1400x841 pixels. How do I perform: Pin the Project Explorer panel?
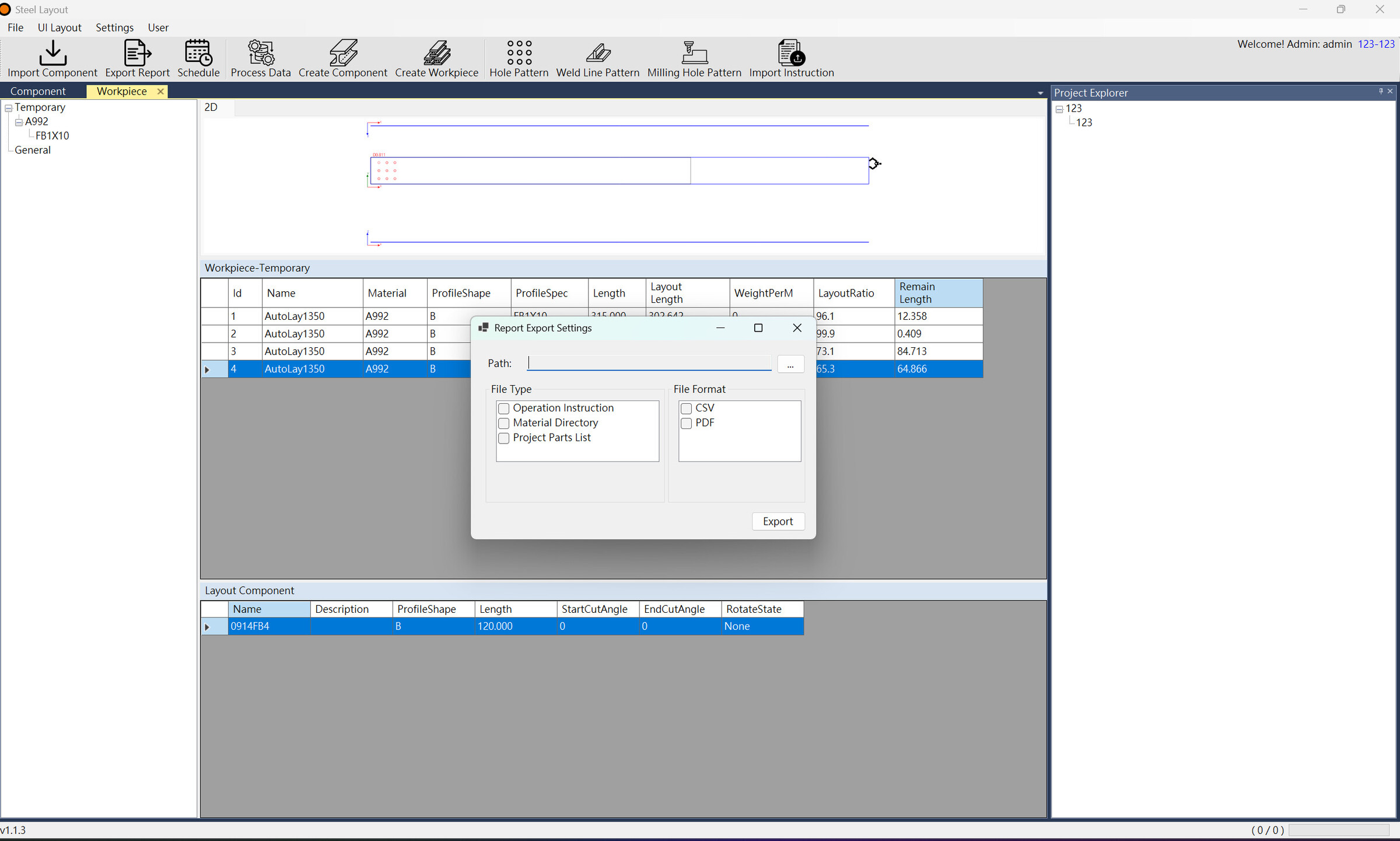click(x=1380, y=91)
